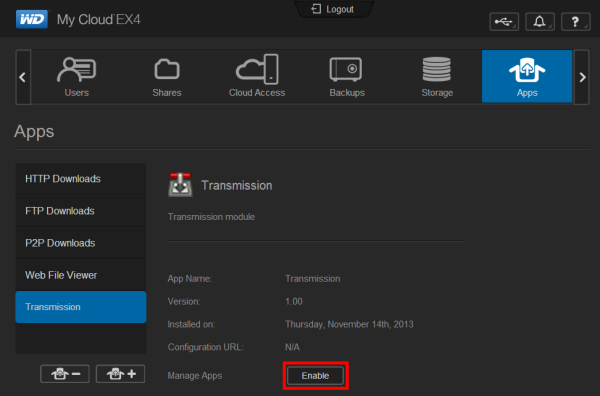Select Web File Viewer in the apps list

pos(81,275)
